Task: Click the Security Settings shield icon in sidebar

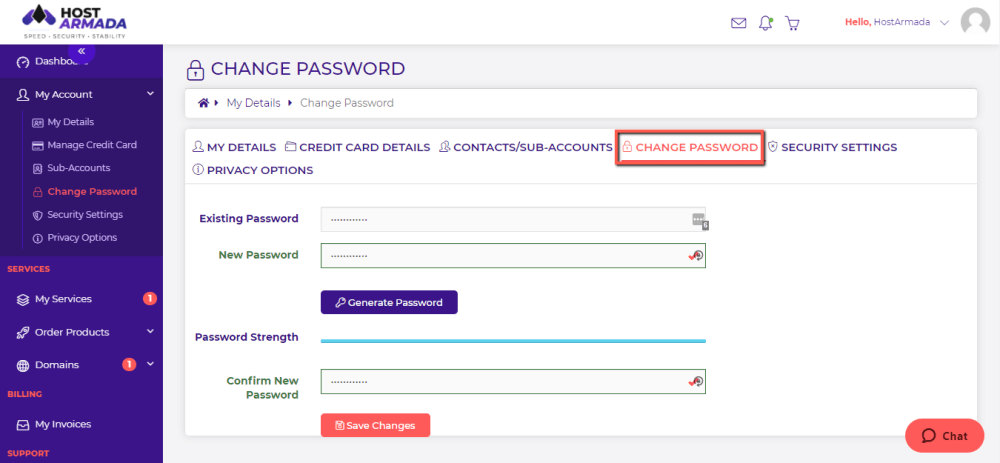Action: click(x=37, y=215)
